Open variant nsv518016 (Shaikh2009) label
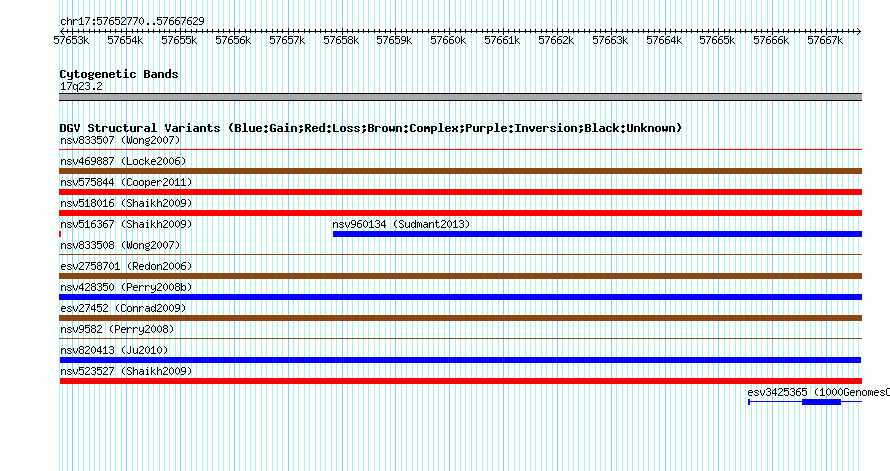 coord(126,203)
